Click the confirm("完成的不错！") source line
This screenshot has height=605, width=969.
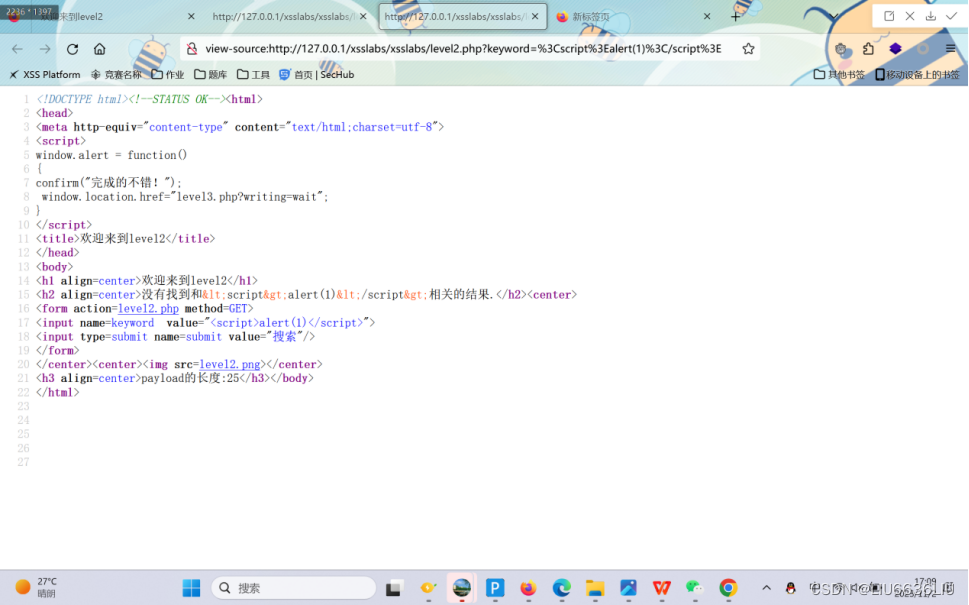[109, 183]
